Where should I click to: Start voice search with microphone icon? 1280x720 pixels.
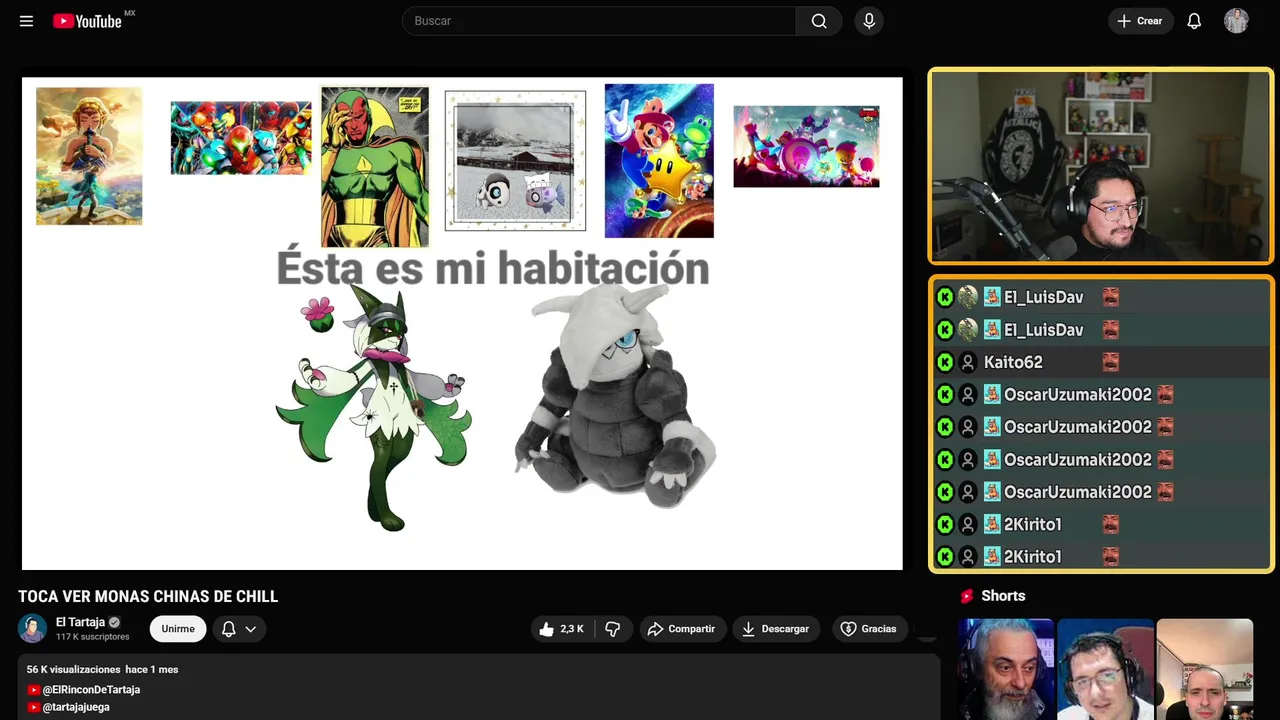tap(869, 21)
